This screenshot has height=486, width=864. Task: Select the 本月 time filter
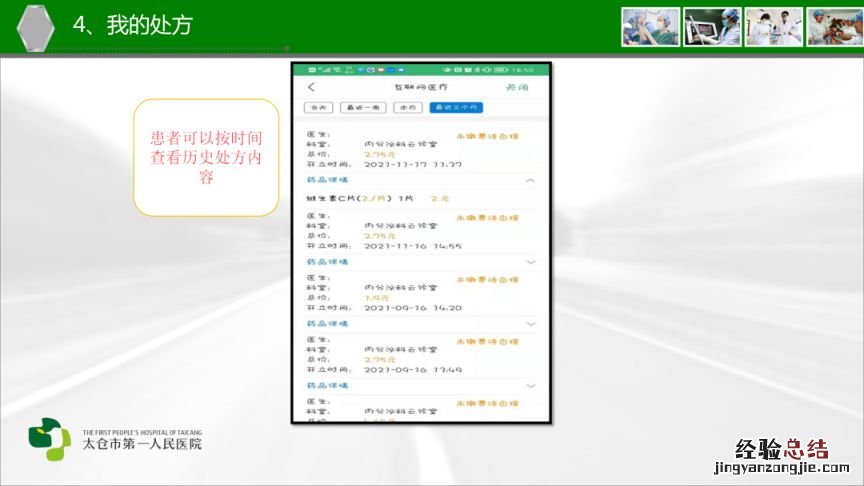click(x=408, y=107)
